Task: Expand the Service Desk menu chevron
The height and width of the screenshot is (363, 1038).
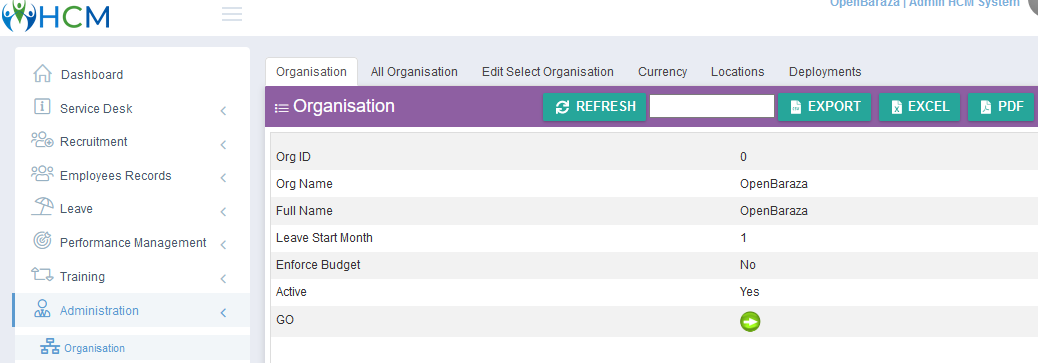Action: [224, 111]
